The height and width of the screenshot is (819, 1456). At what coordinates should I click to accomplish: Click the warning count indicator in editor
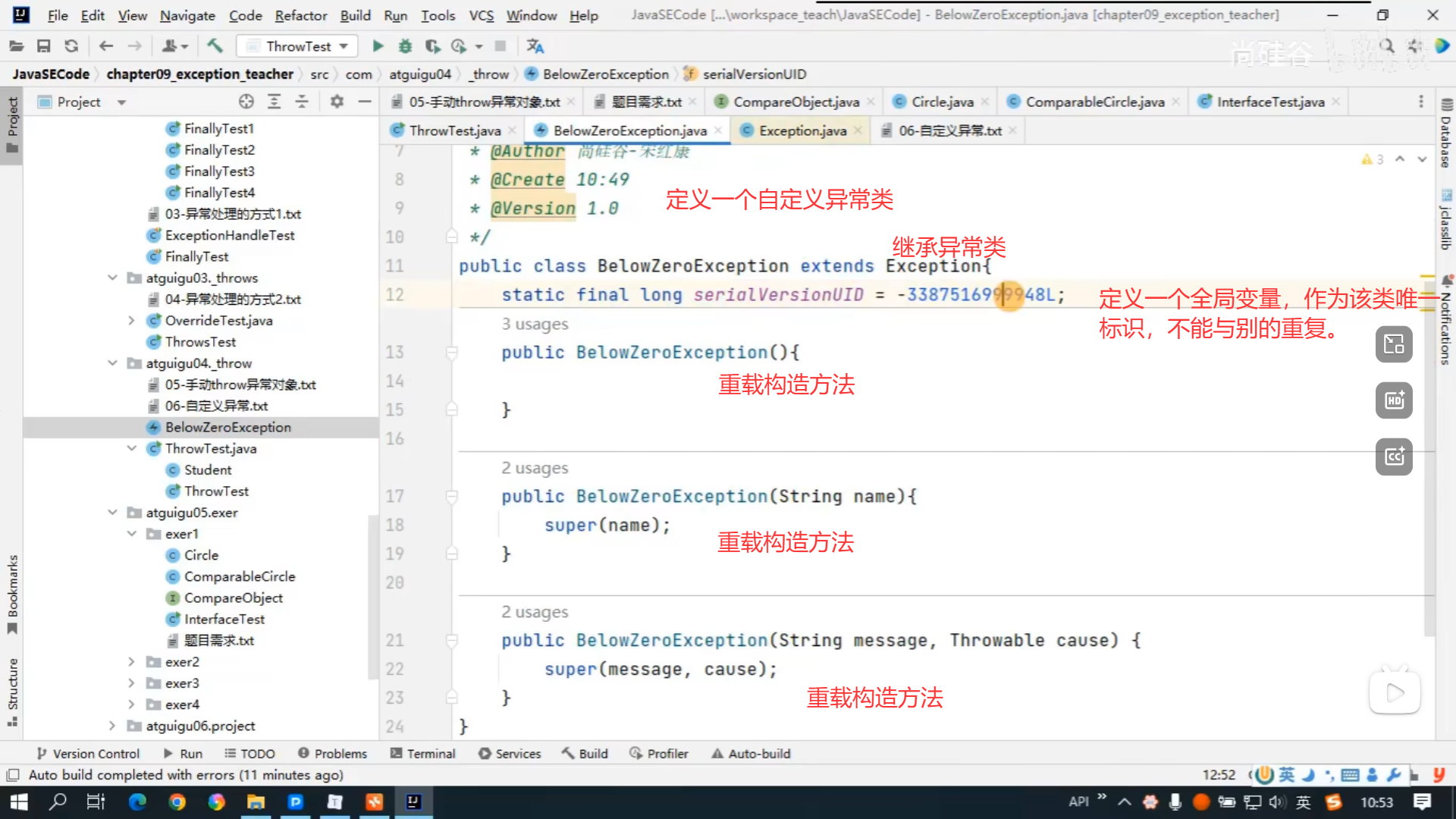[x=1373, y=159]
